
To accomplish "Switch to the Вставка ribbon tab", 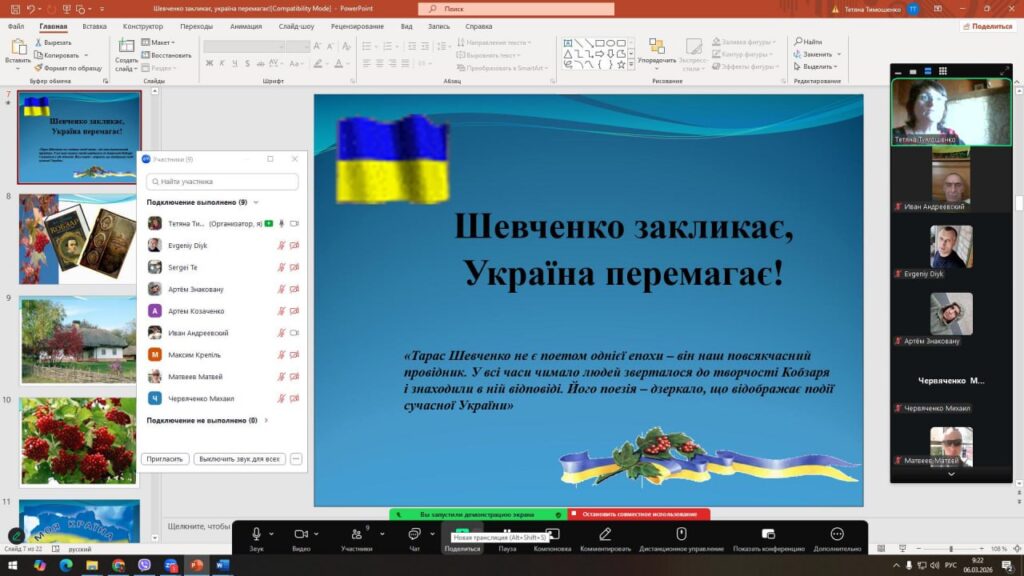I will 95,26.
